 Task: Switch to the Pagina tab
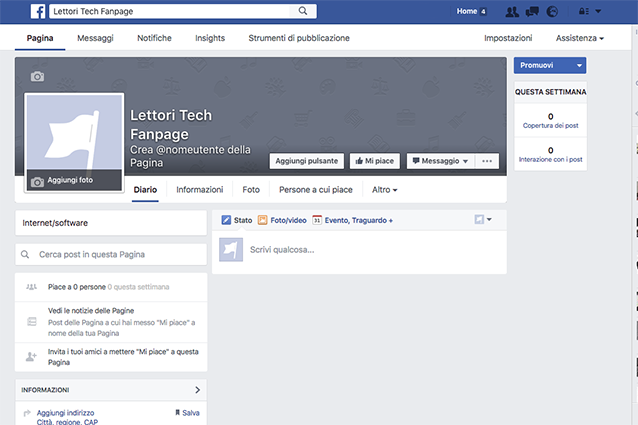tap(40, 38)
